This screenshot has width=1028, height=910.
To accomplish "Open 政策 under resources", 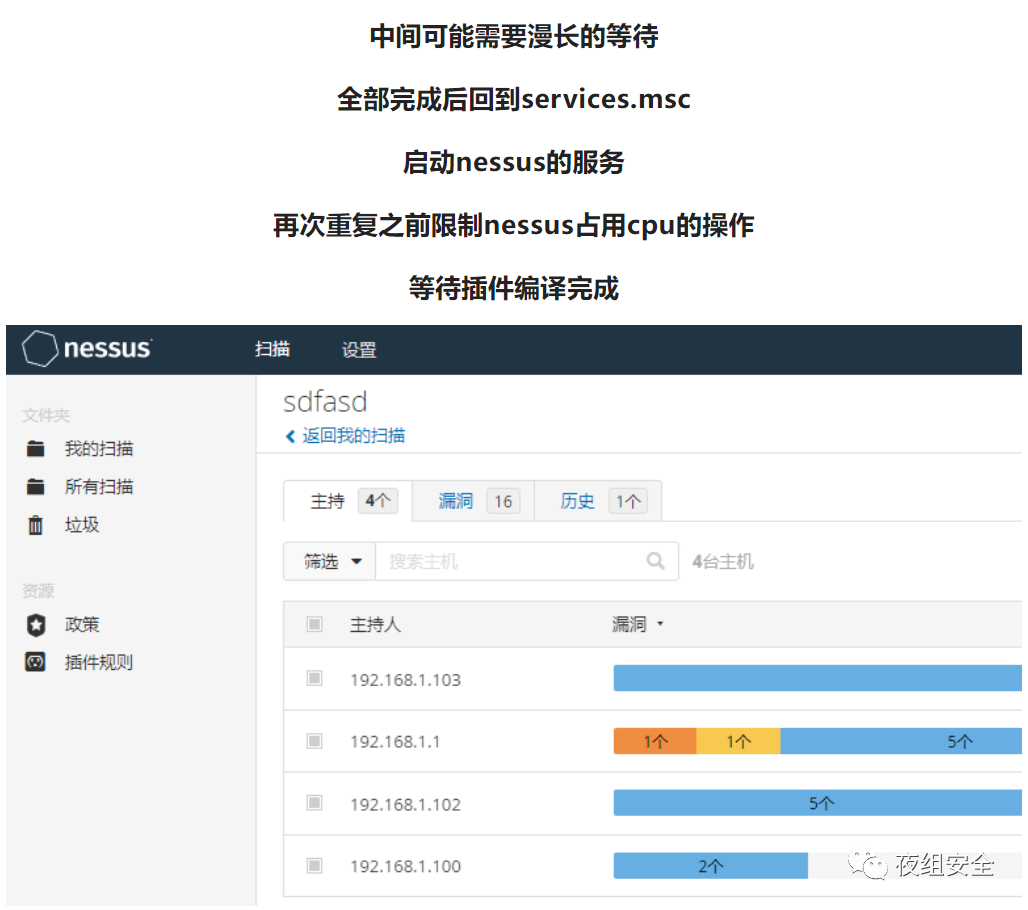I will coord(82,625).
